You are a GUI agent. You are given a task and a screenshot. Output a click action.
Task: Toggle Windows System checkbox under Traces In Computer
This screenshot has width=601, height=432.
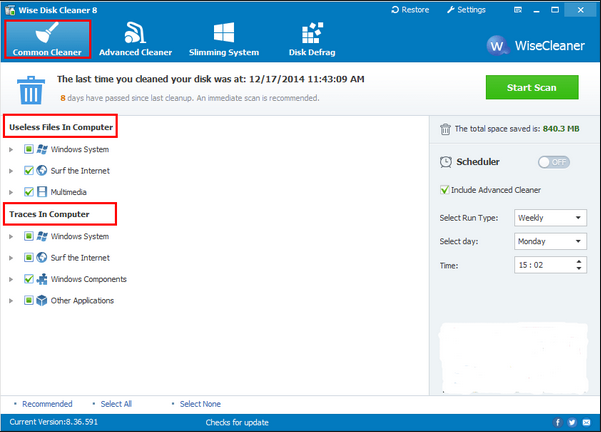tap(29, 236)
